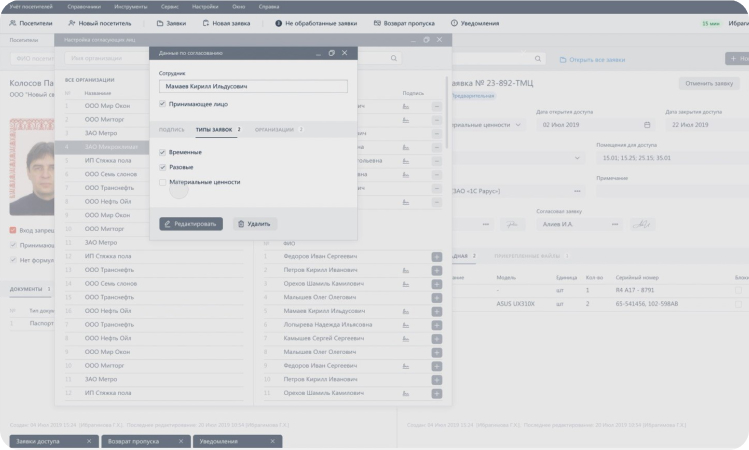Toggle the Принимающее лицо checkbox in dialog
This screenshot has width=749, height=450.
(x=162, y=104)
